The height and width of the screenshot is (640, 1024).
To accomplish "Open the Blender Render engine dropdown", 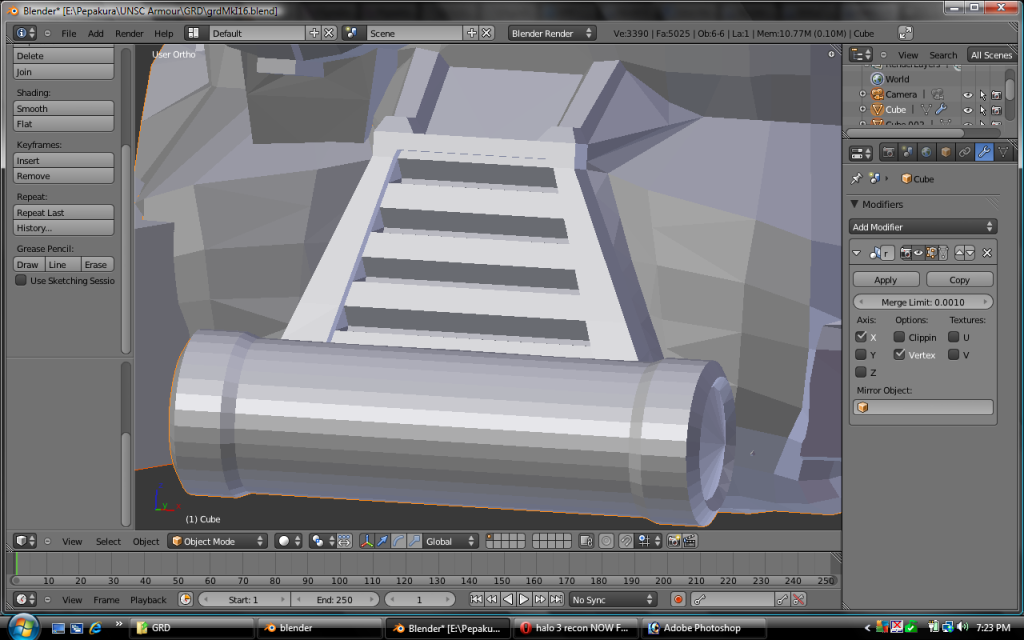I will pyautogui.click(x=551, y=33).
